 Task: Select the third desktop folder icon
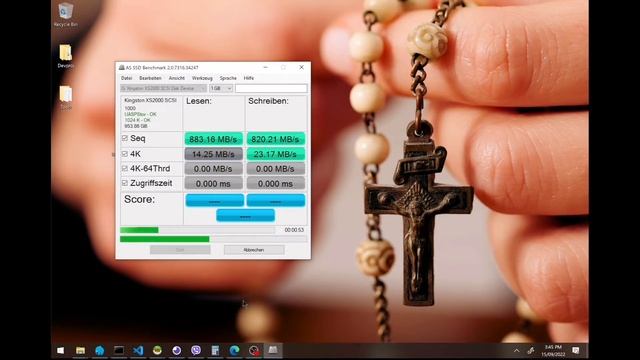click(x=66, y=97)
